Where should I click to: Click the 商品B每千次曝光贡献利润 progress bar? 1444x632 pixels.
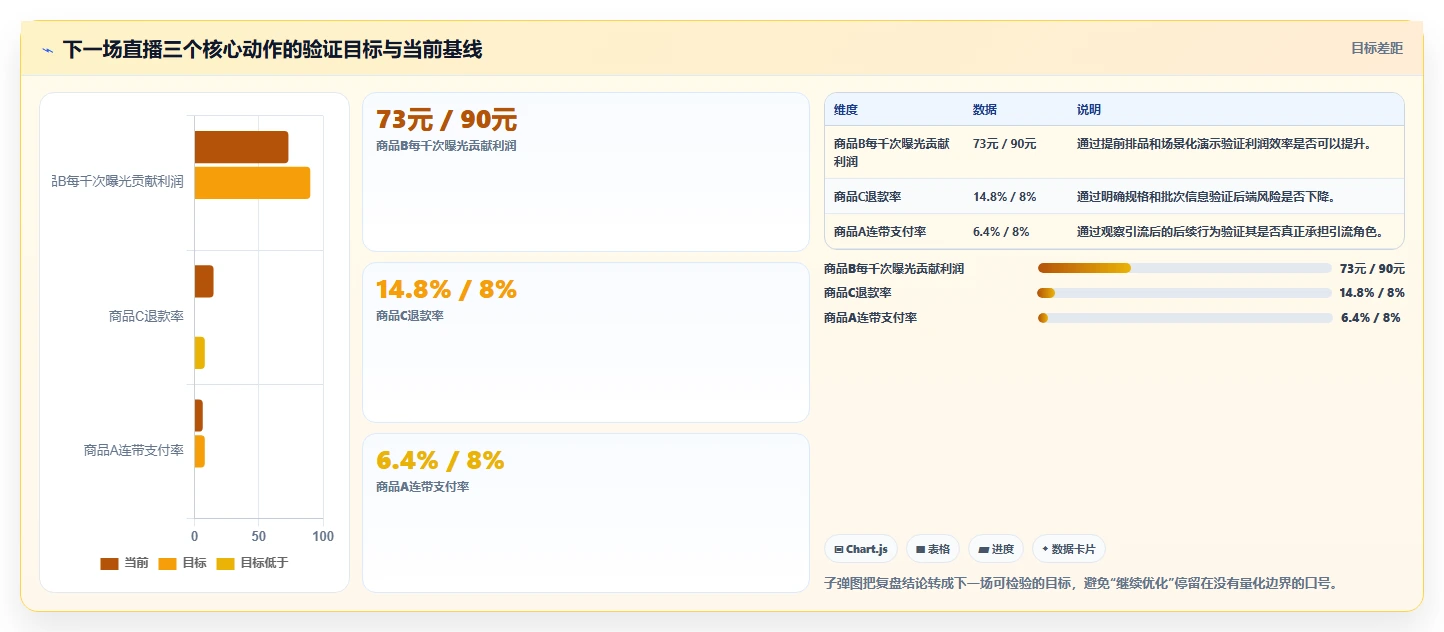1184,268
